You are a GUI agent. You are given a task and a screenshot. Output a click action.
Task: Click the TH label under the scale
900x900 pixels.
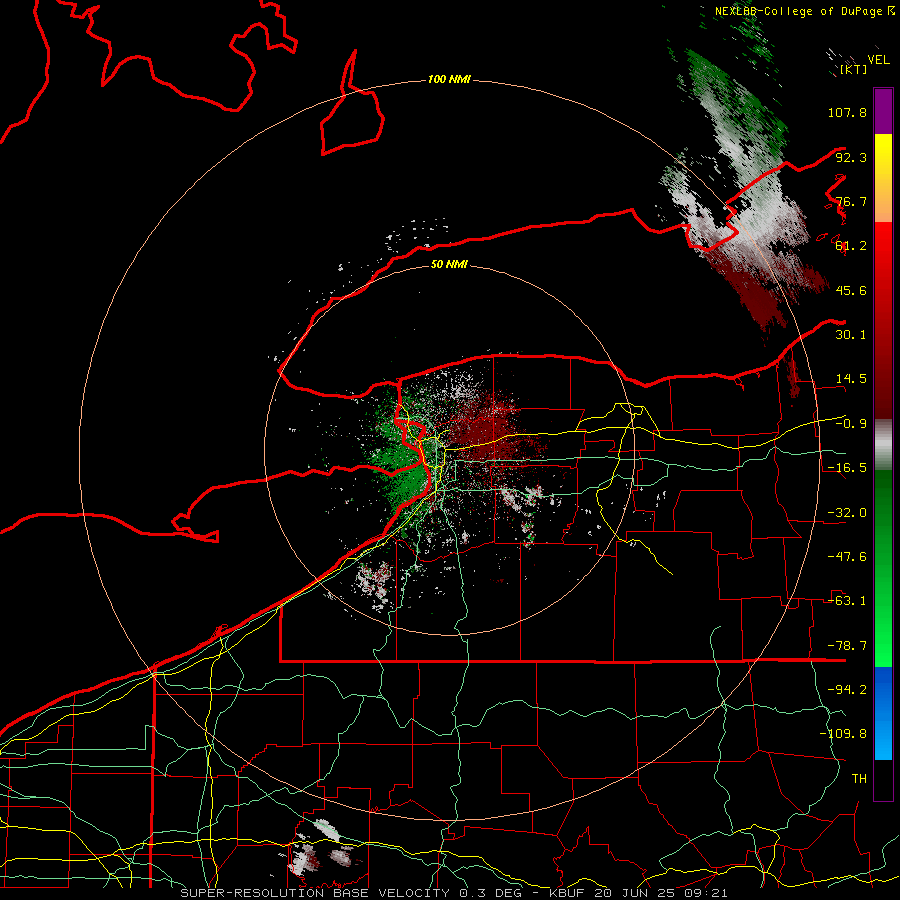tap(859, 779)
